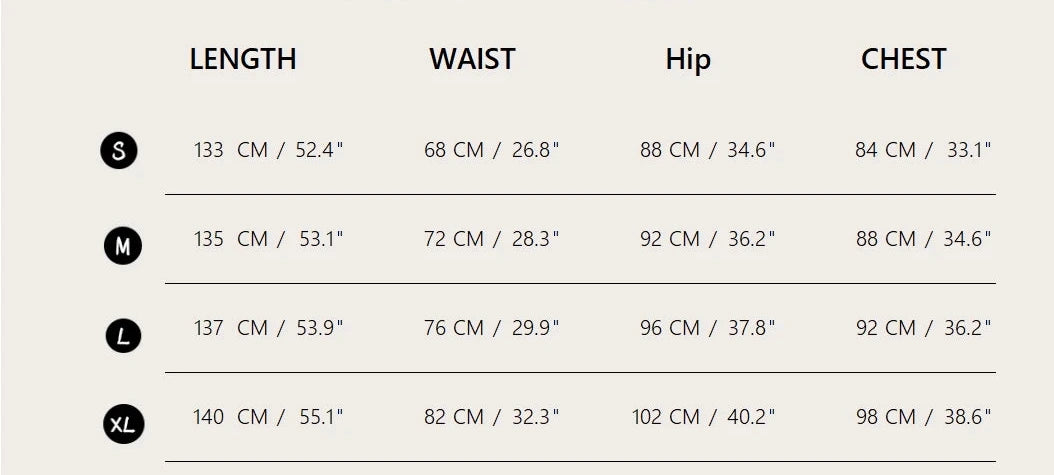Screen dimensions: 1054x475
Task: Select the 72 CM / 28.3" waist value
Action: pos(491,239)
